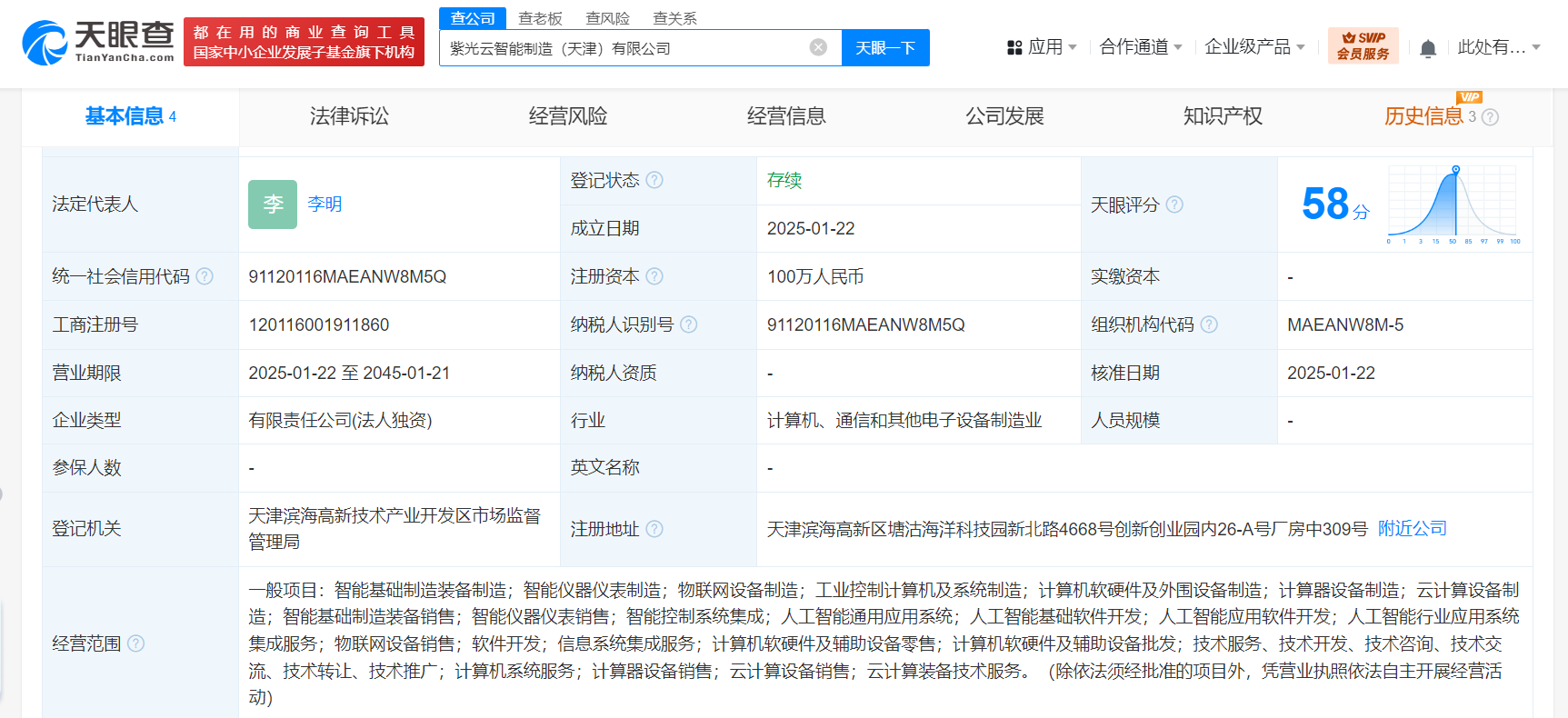Click help icon beside 天眼评分
The image size is (1568, 718).
click(x=1174, y=204)
